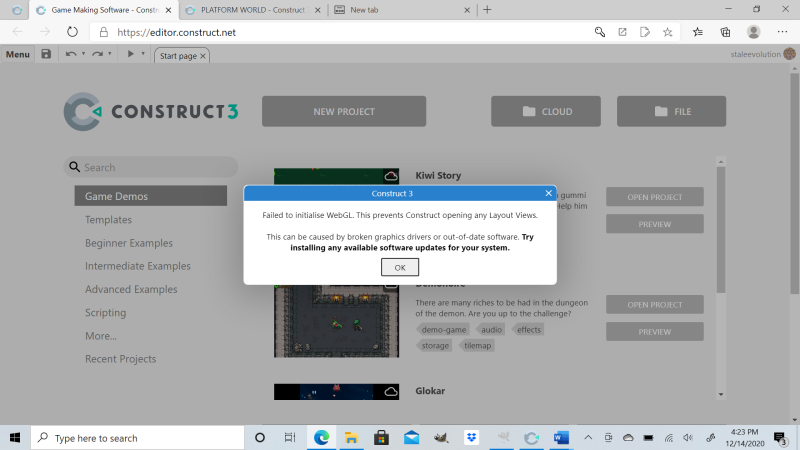Refresh the page
800x450 pixels.
[72, 32]
